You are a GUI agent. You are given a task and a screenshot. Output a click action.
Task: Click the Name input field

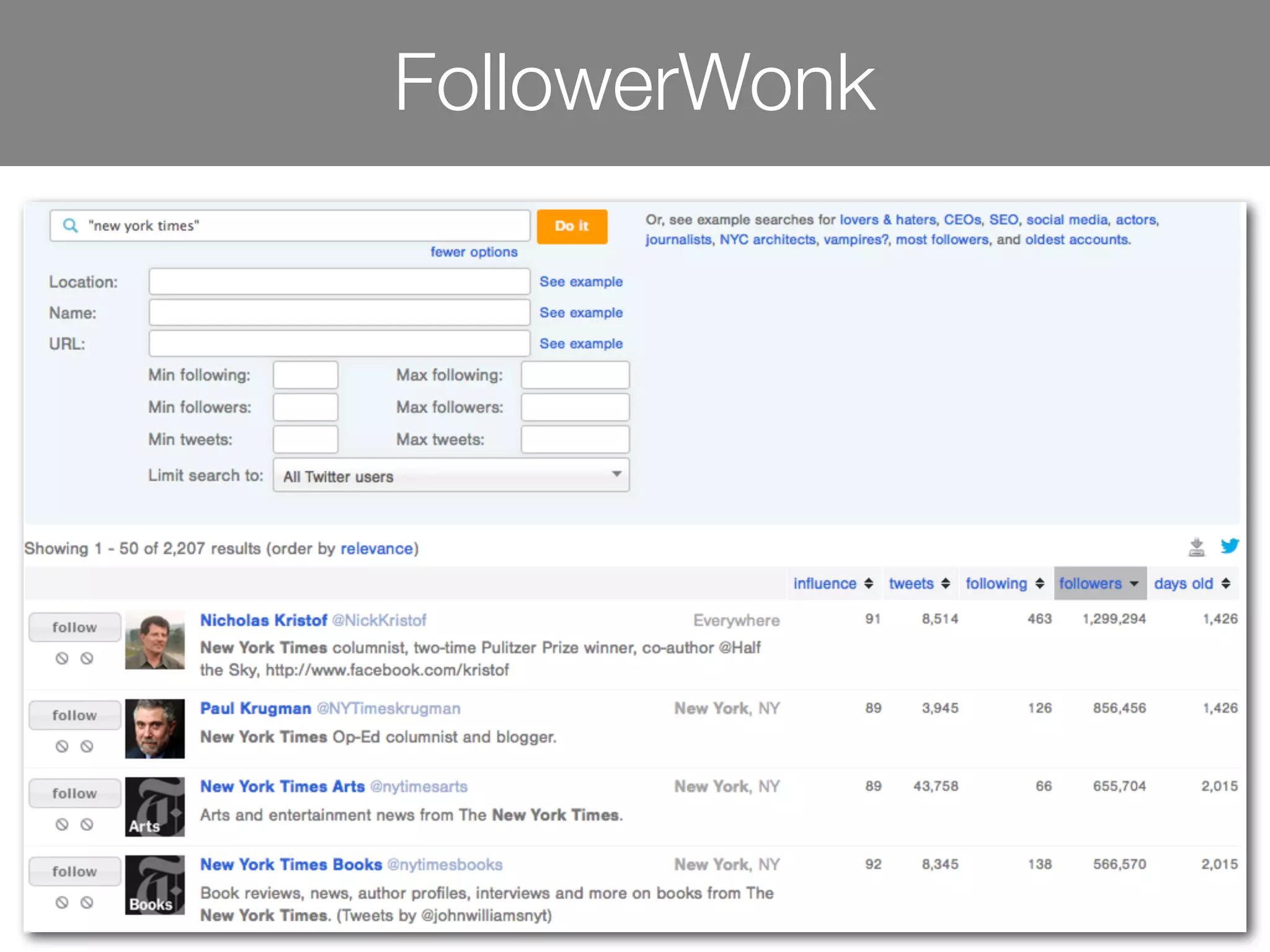click(x=339, y=312)
